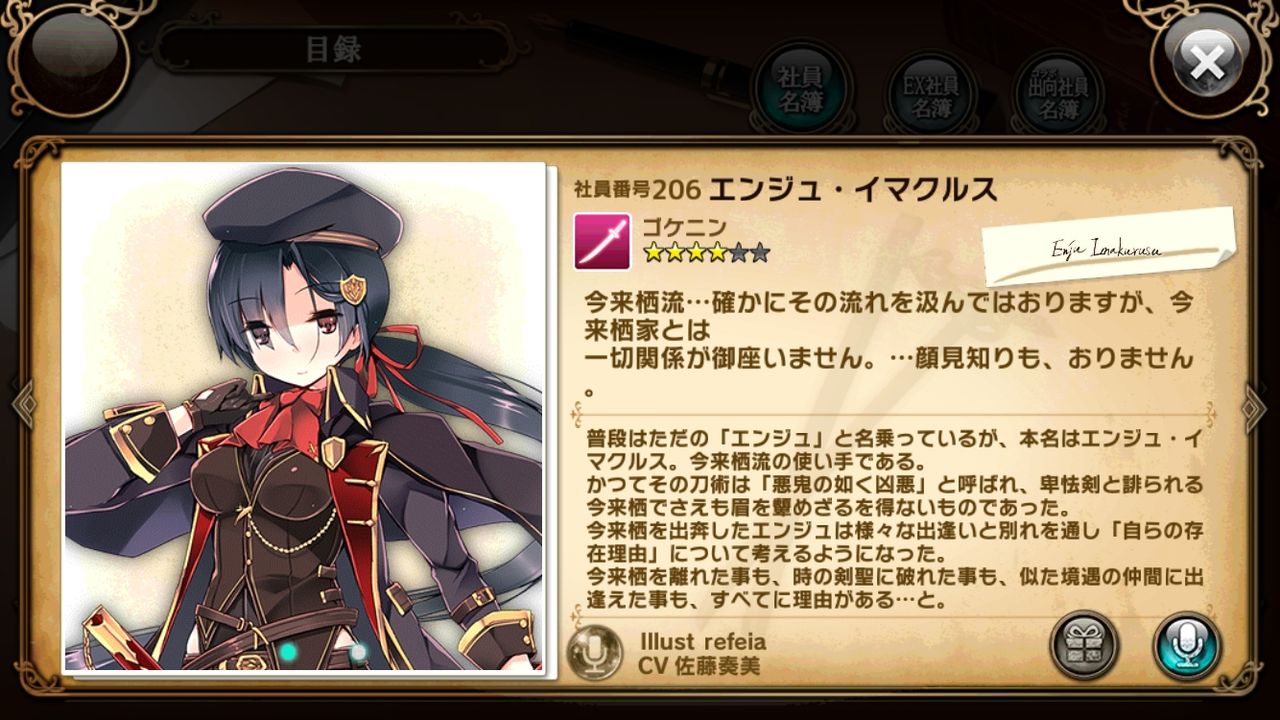Click the employee name エンジュ・イマクルス
1280x720 pixels.
click(x=853, y=188)
